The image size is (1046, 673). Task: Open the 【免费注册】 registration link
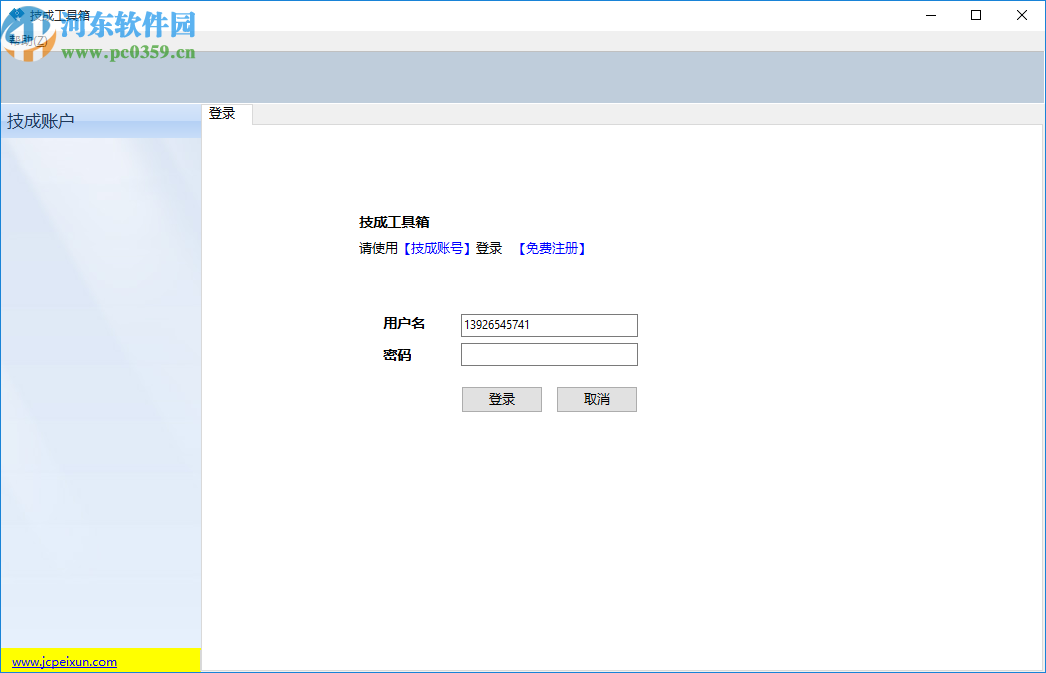pos(552,249)
